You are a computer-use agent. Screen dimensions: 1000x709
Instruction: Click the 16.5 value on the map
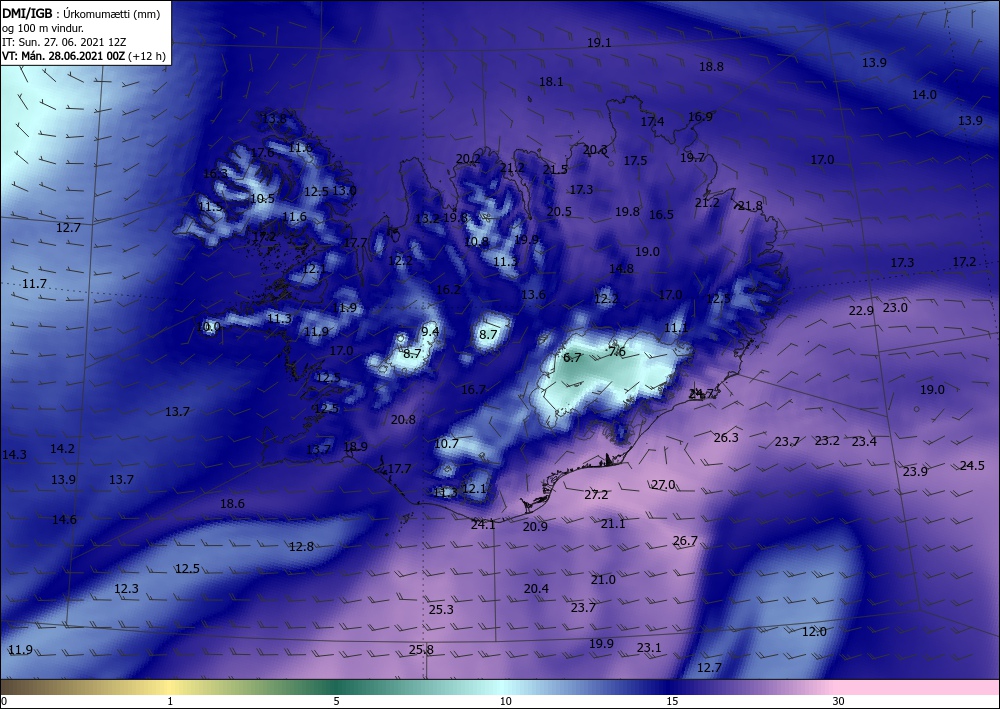661,215
